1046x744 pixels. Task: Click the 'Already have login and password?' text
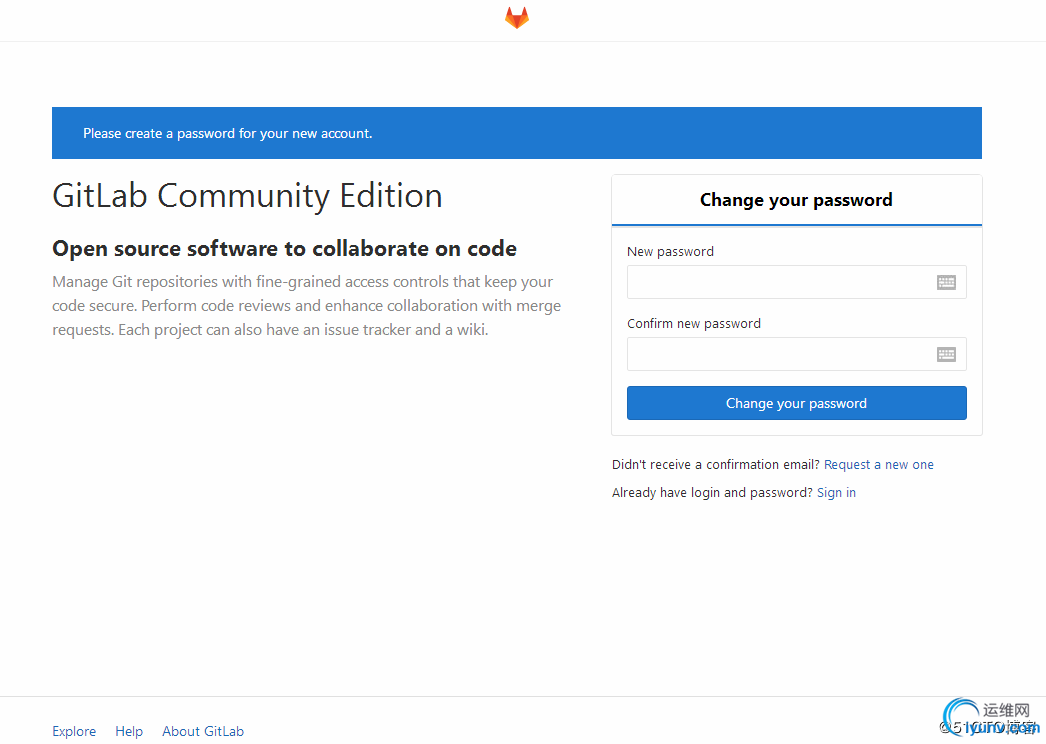(x=712, y=492)
